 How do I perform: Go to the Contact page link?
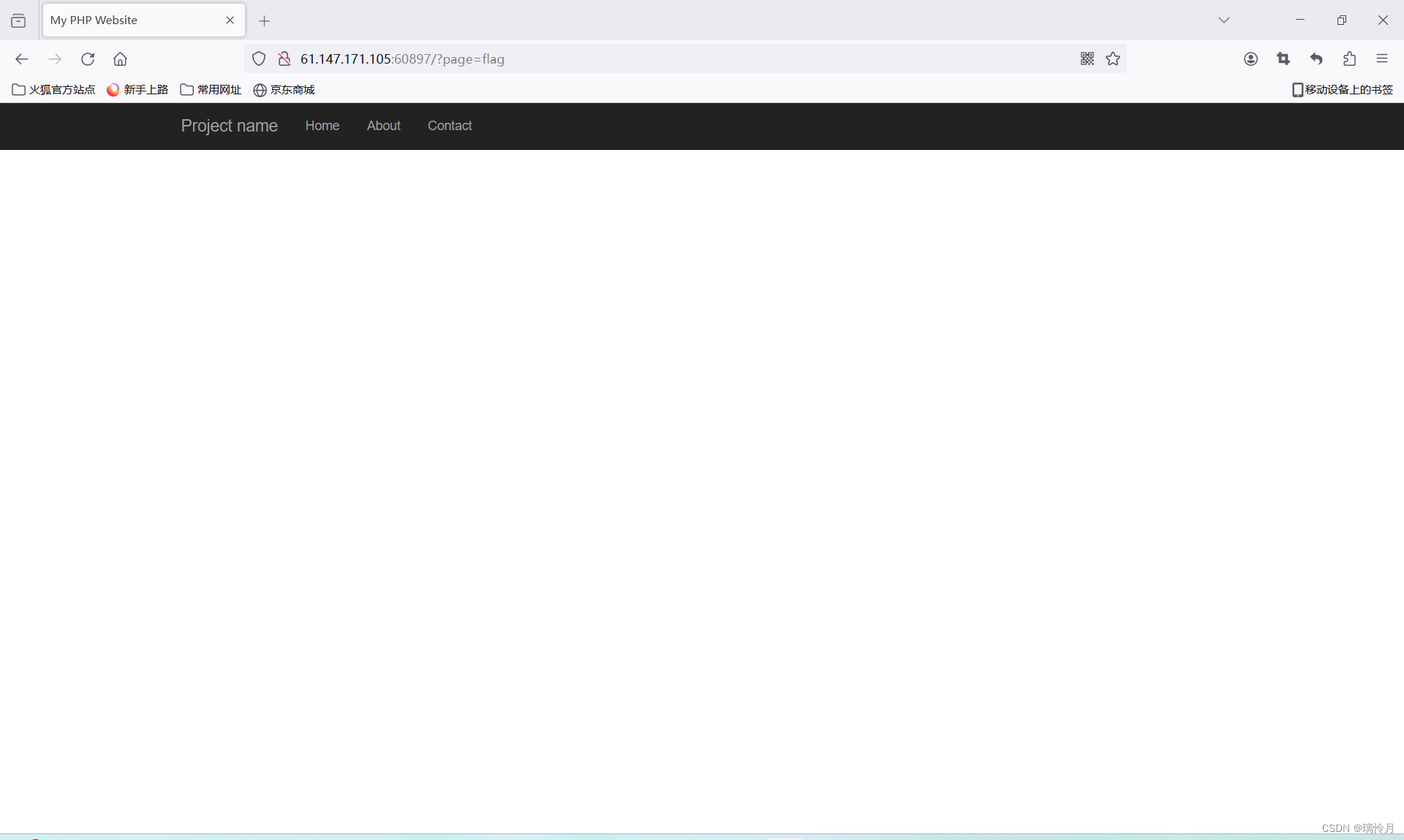(450, 126)
